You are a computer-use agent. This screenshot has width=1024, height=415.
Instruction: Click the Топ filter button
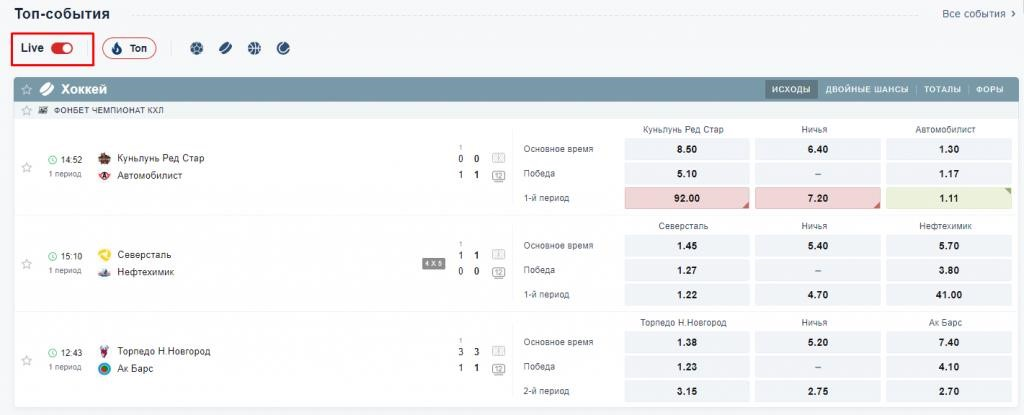tap(129, 48)
